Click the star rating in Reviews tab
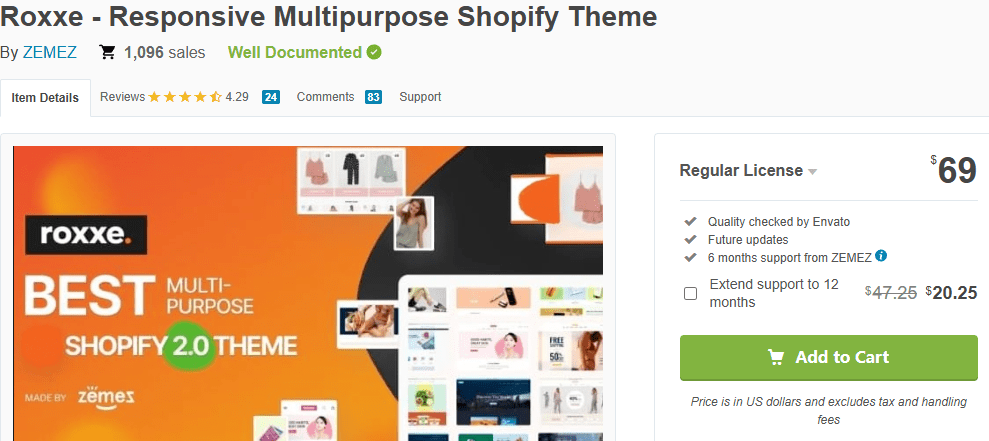The image size is (989, 441). (185, 97)
